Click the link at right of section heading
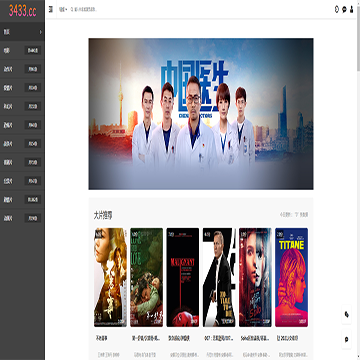 click(294, 215)
